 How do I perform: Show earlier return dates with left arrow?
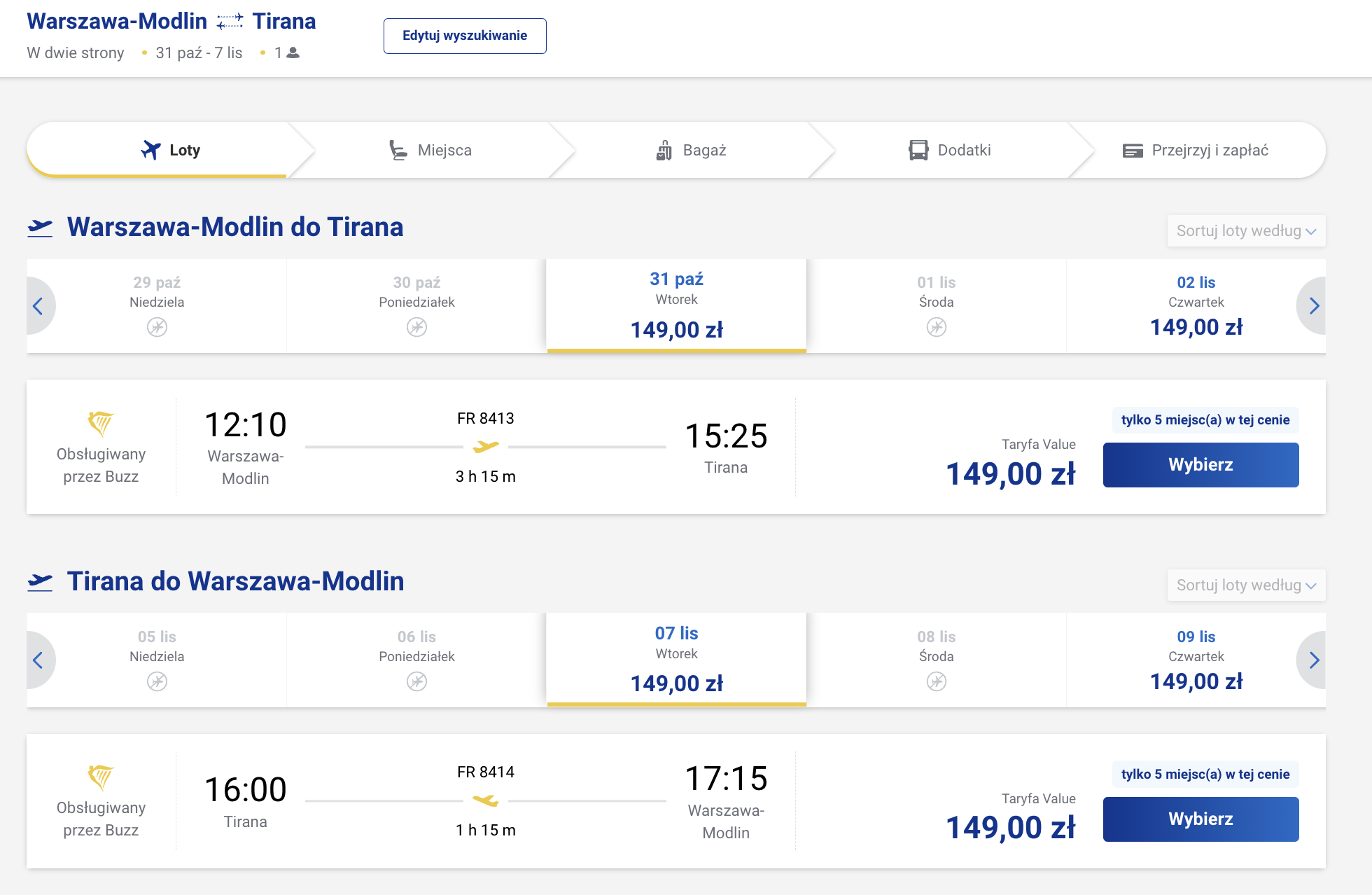[x=38, y=660]
